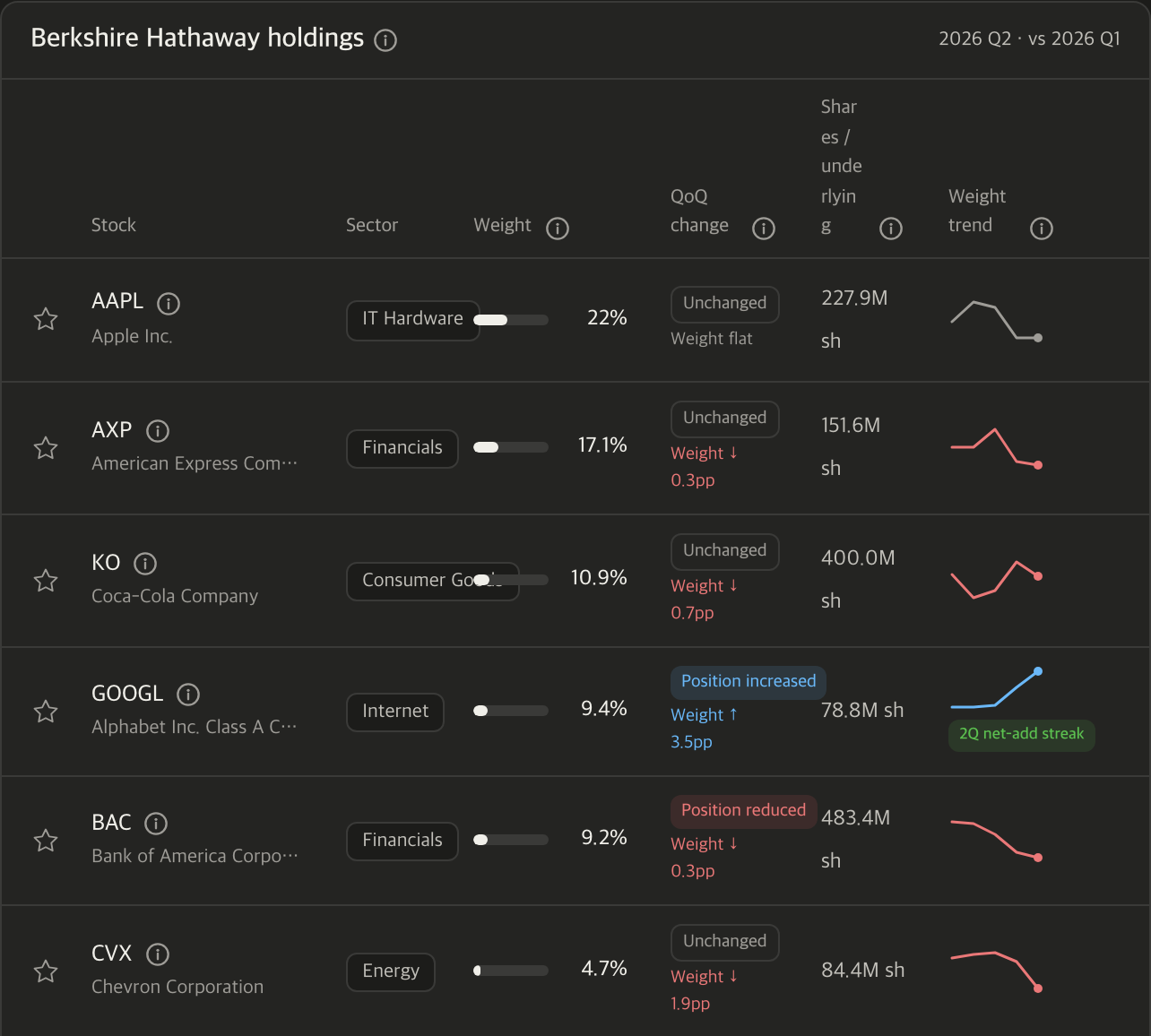Click the Financials sector tag for AXP
The width and height of the screenshot is (1151, 1036).
pyautogui.click(x=402, y=448)
